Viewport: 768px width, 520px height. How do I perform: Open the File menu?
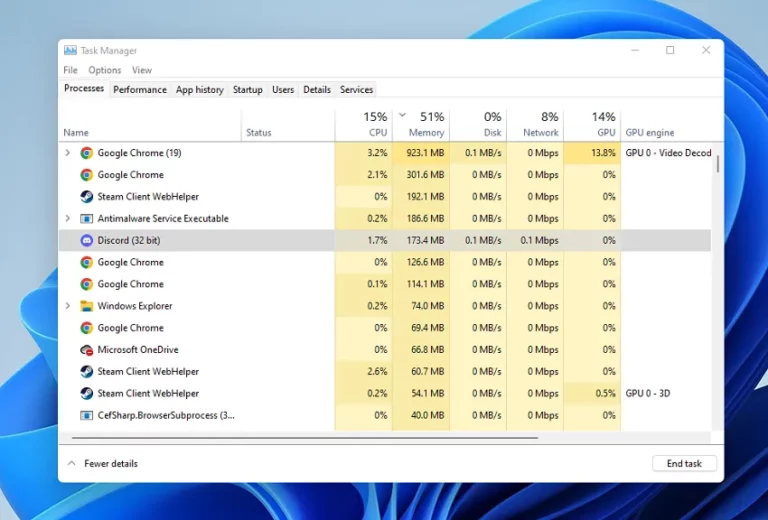pos(71,70)
